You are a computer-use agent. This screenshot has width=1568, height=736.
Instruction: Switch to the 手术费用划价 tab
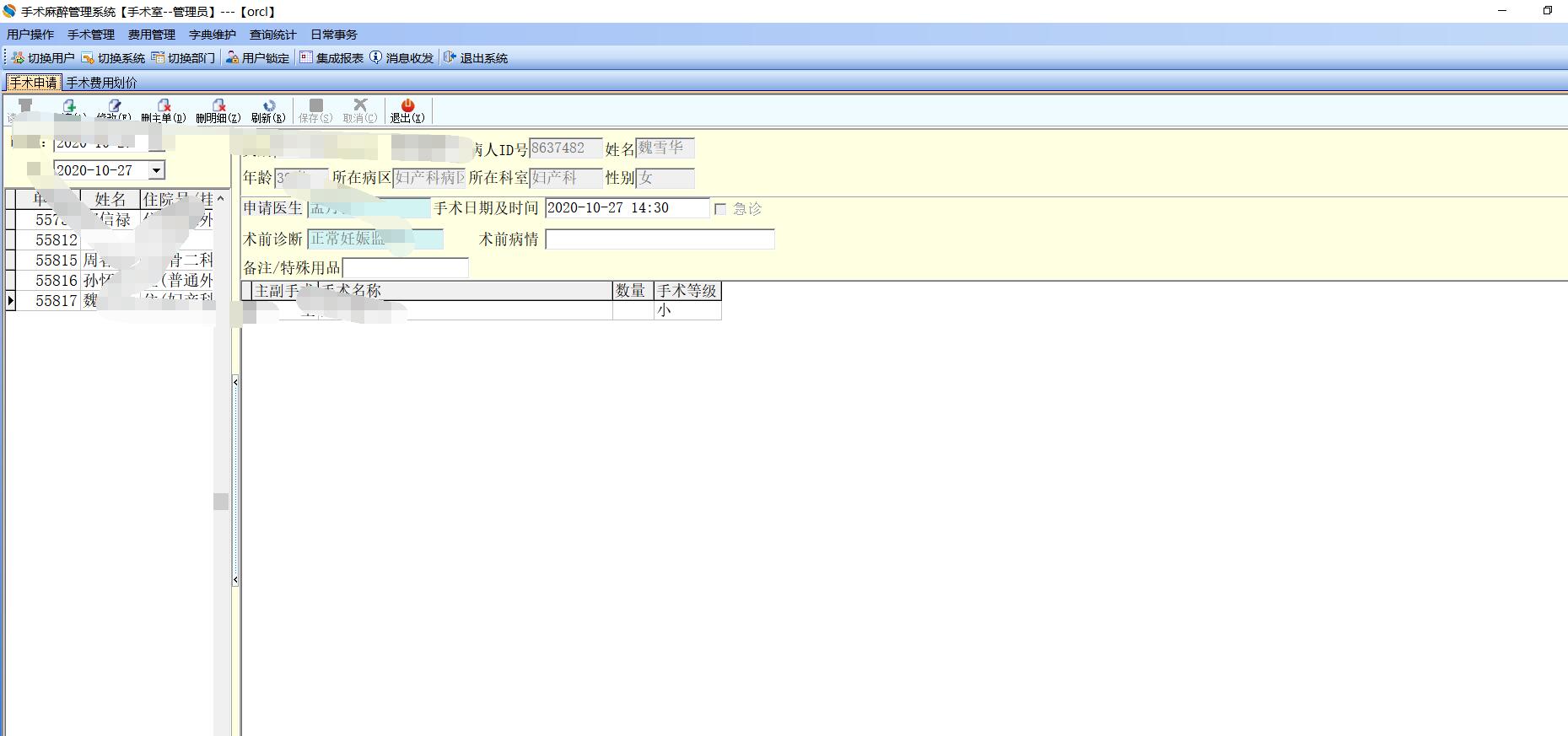tap(101, 83)
